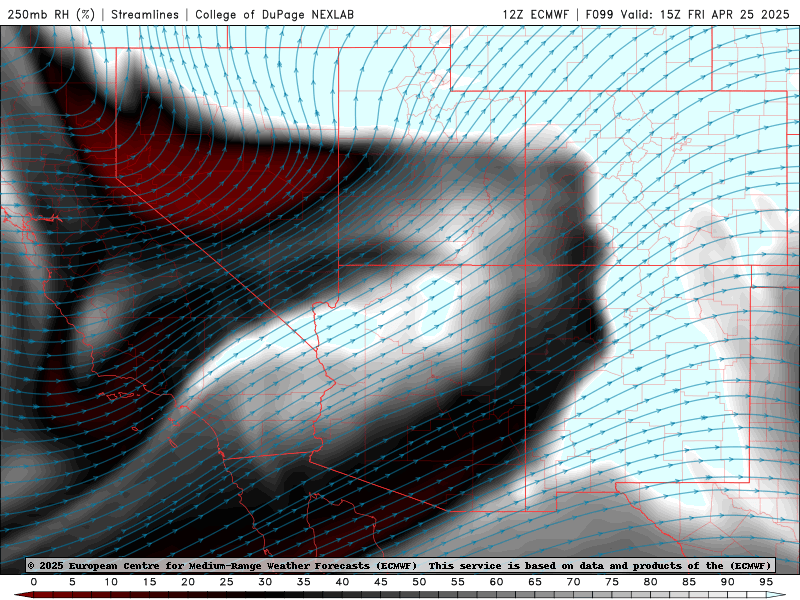Click the "35" color scale label
Image resolution: width=800 pixels, height=600 pixels.
click(x=304, y=582)
